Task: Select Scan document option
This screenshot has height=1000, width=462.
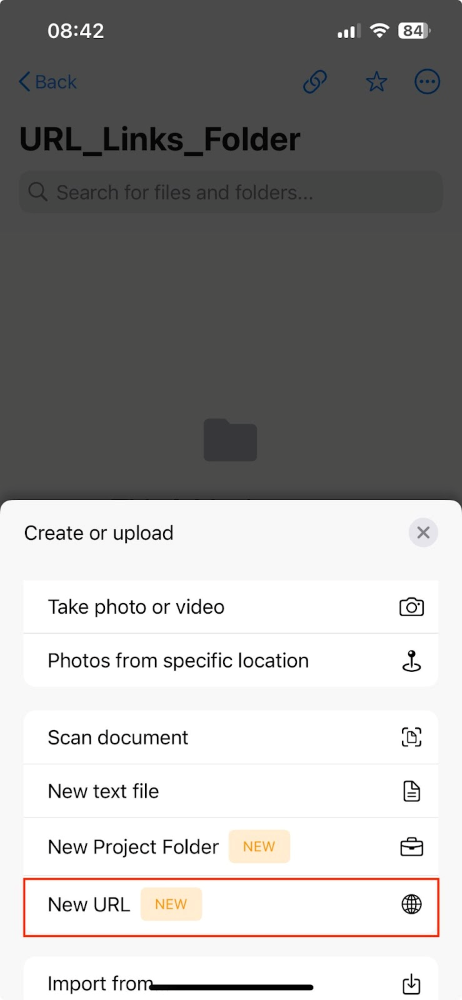Action: (x=231, y=738)
